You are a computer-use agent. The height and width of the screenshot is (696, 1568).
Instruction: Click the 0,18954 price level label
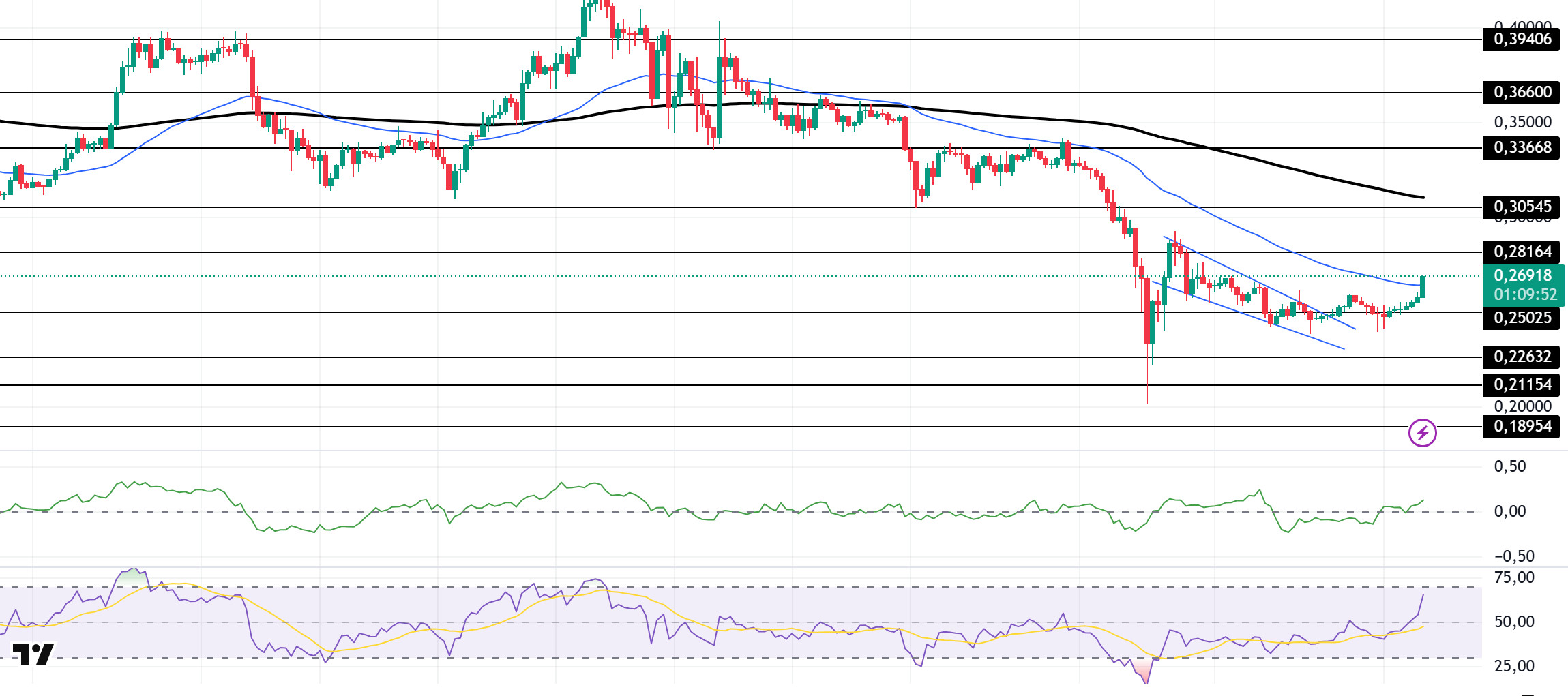1522,426
